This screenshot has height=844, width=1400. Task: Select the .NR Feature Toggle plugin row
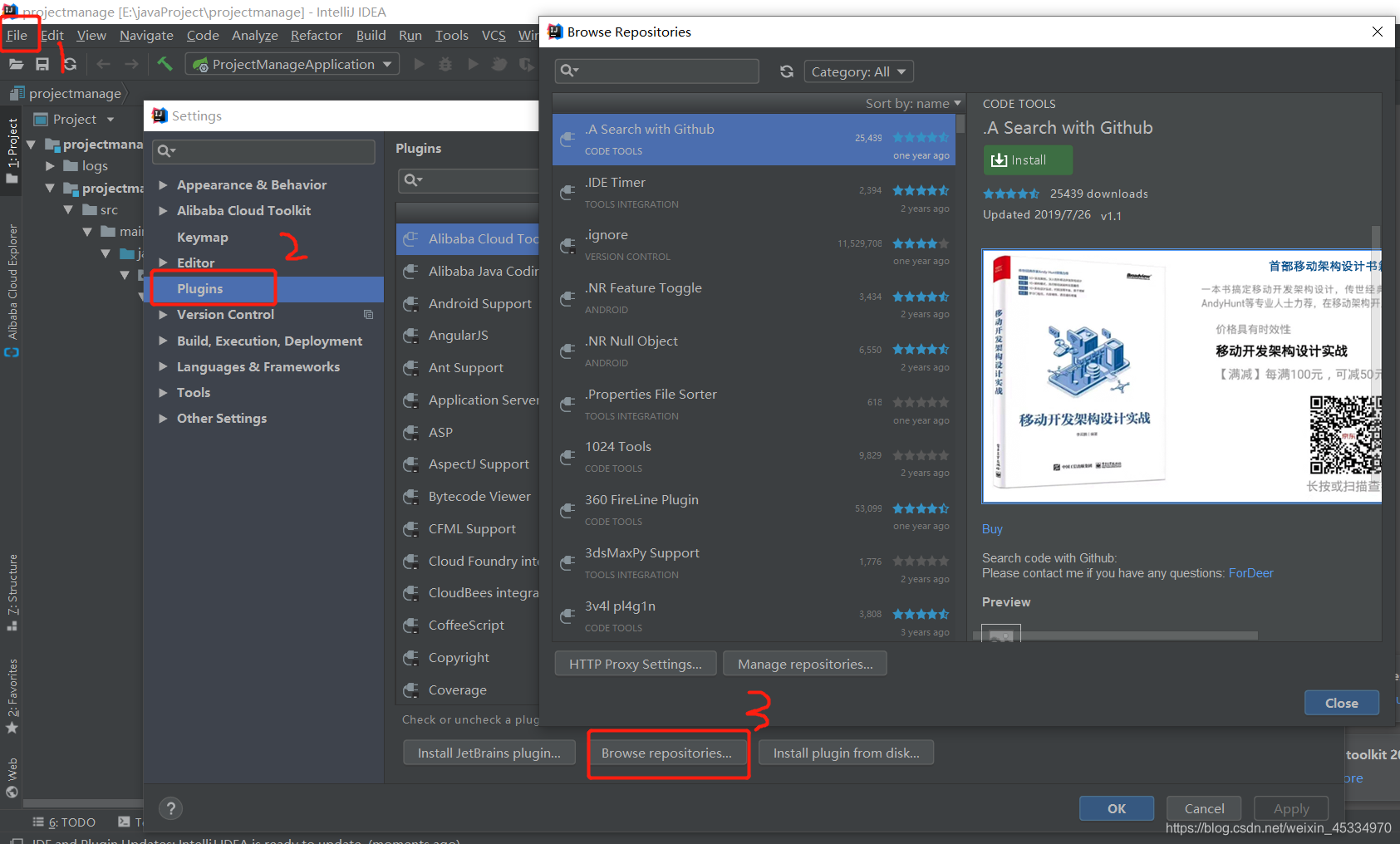click(x=754, y=298)
